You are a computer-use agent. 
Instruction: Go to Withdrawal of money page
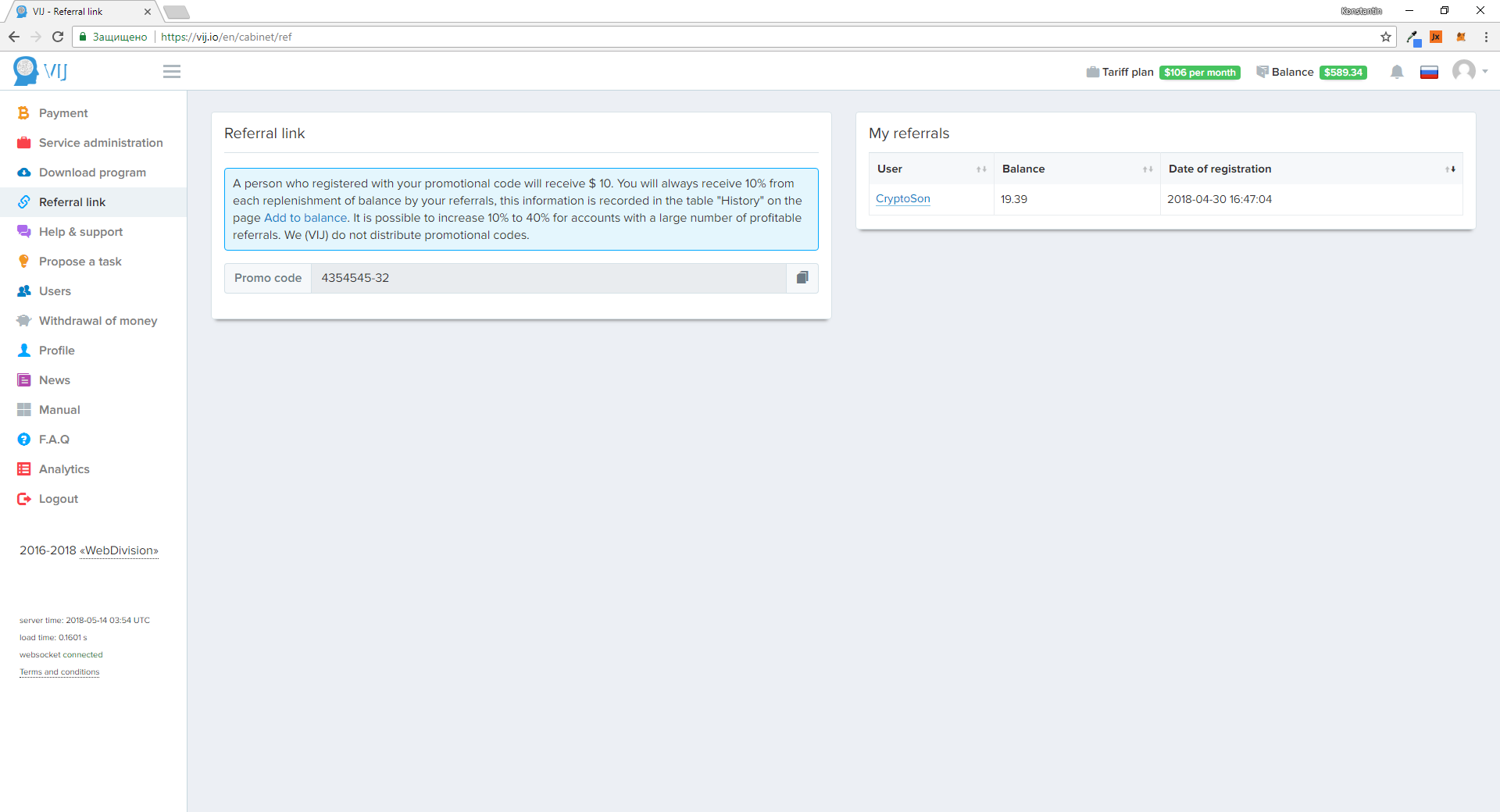point(98,321)
